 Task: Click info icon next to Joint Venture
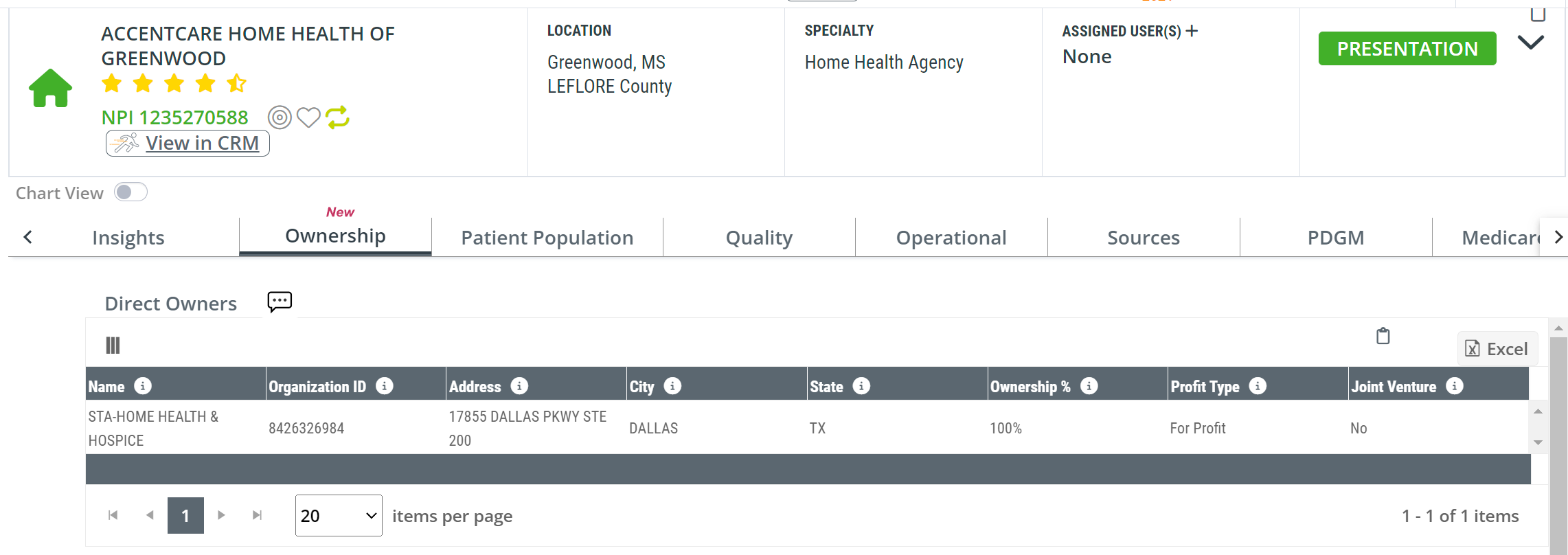(1454, 386)
